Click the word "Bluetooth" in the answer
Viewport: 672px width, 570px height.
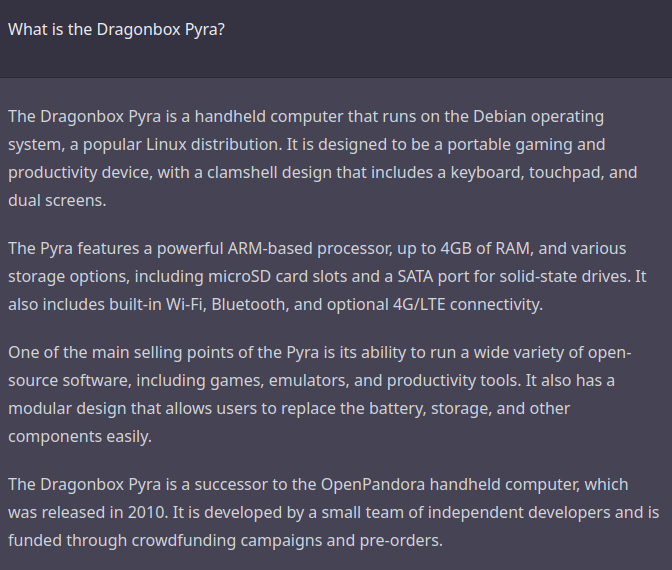tap(248, 304)
